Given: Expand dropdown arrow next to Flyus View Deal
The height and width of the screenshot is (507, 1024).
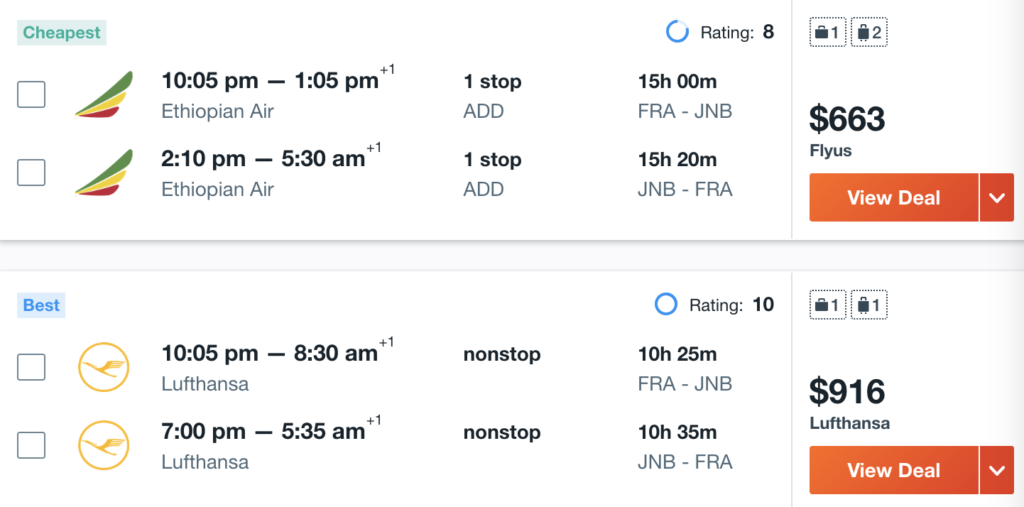Looking at the screenshot, I should click(x=997, y=197).
